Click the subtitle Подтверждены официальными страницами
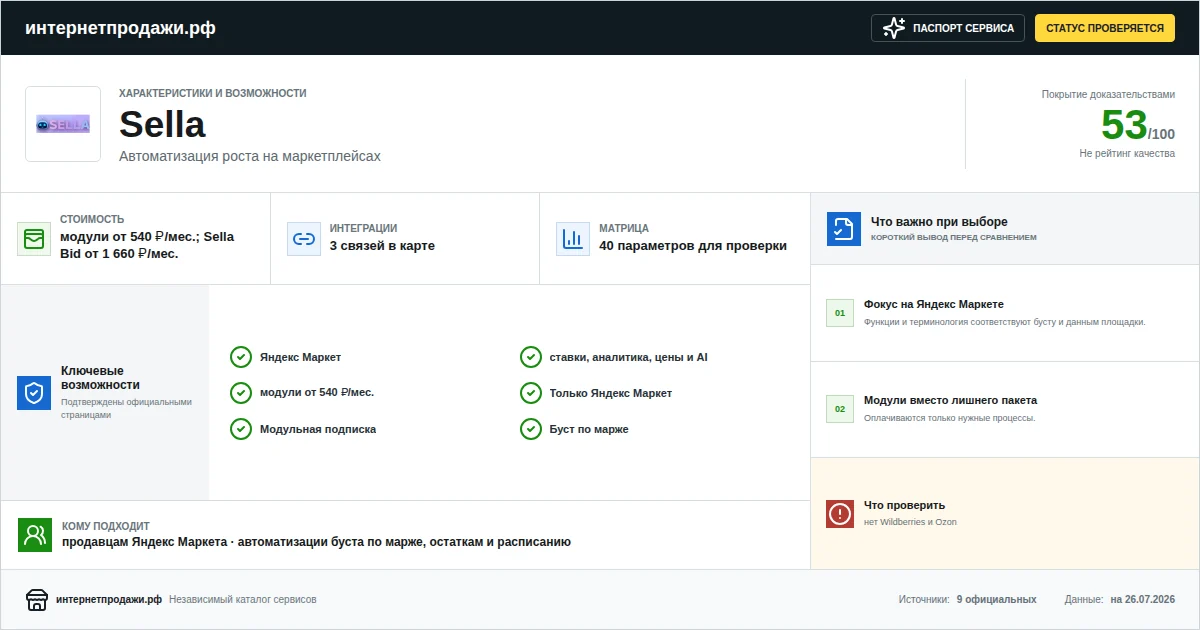This screenshot has width=1200, height=630. pyautogui.click(x=126, y=408)
